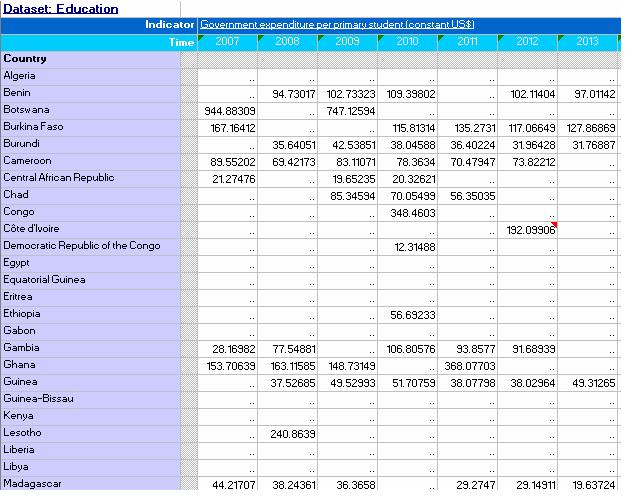This screenshot has height=496, width=626.
Task: Select the Equatorial Guinea row label
Action: tap(44, 280)
